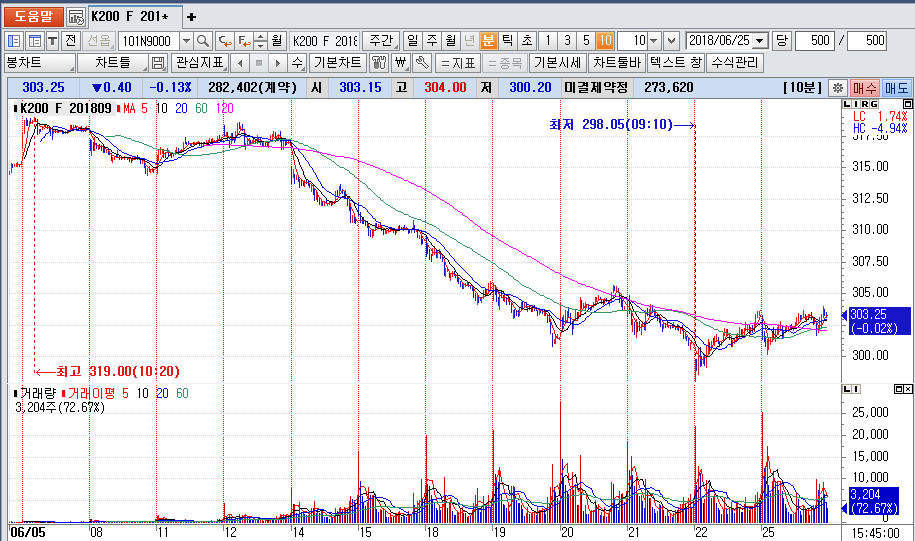The image size is (915, 541).
Task: Click the screen list icon beside 도움말
Action: pos(76,17)
